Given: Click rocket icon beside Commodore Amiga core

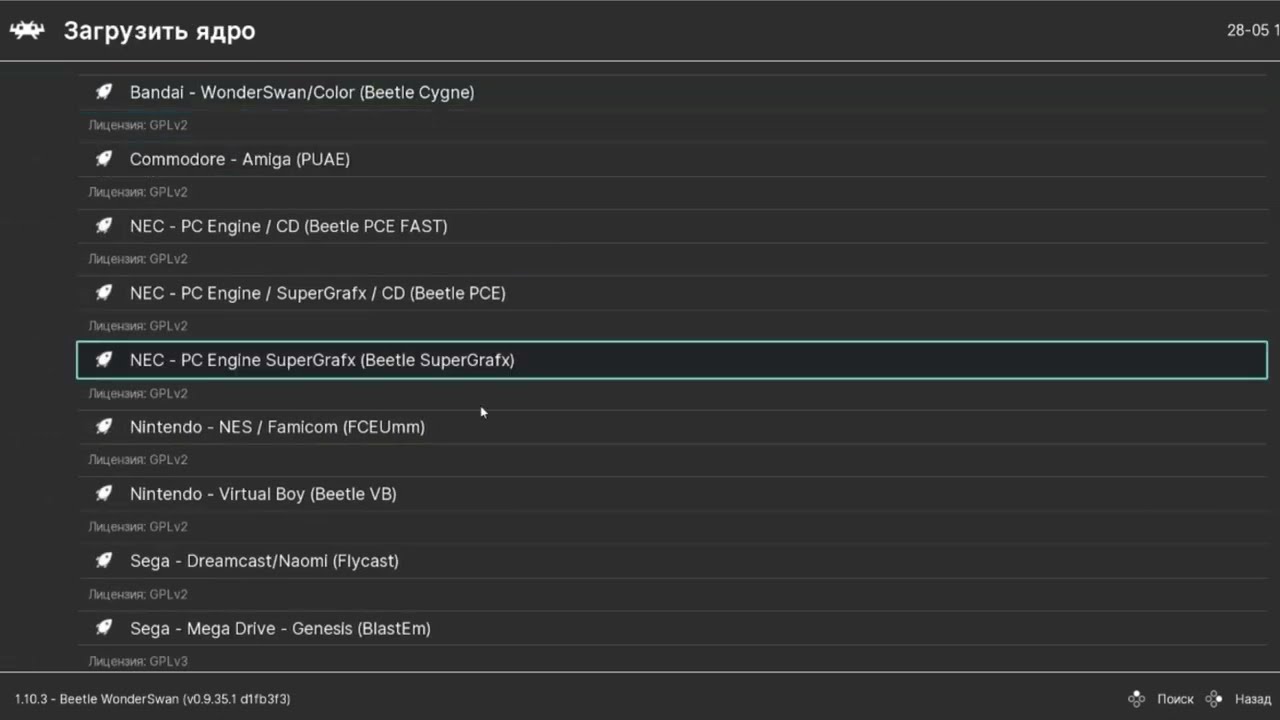Looking at the screenshot, I should 104,159.
